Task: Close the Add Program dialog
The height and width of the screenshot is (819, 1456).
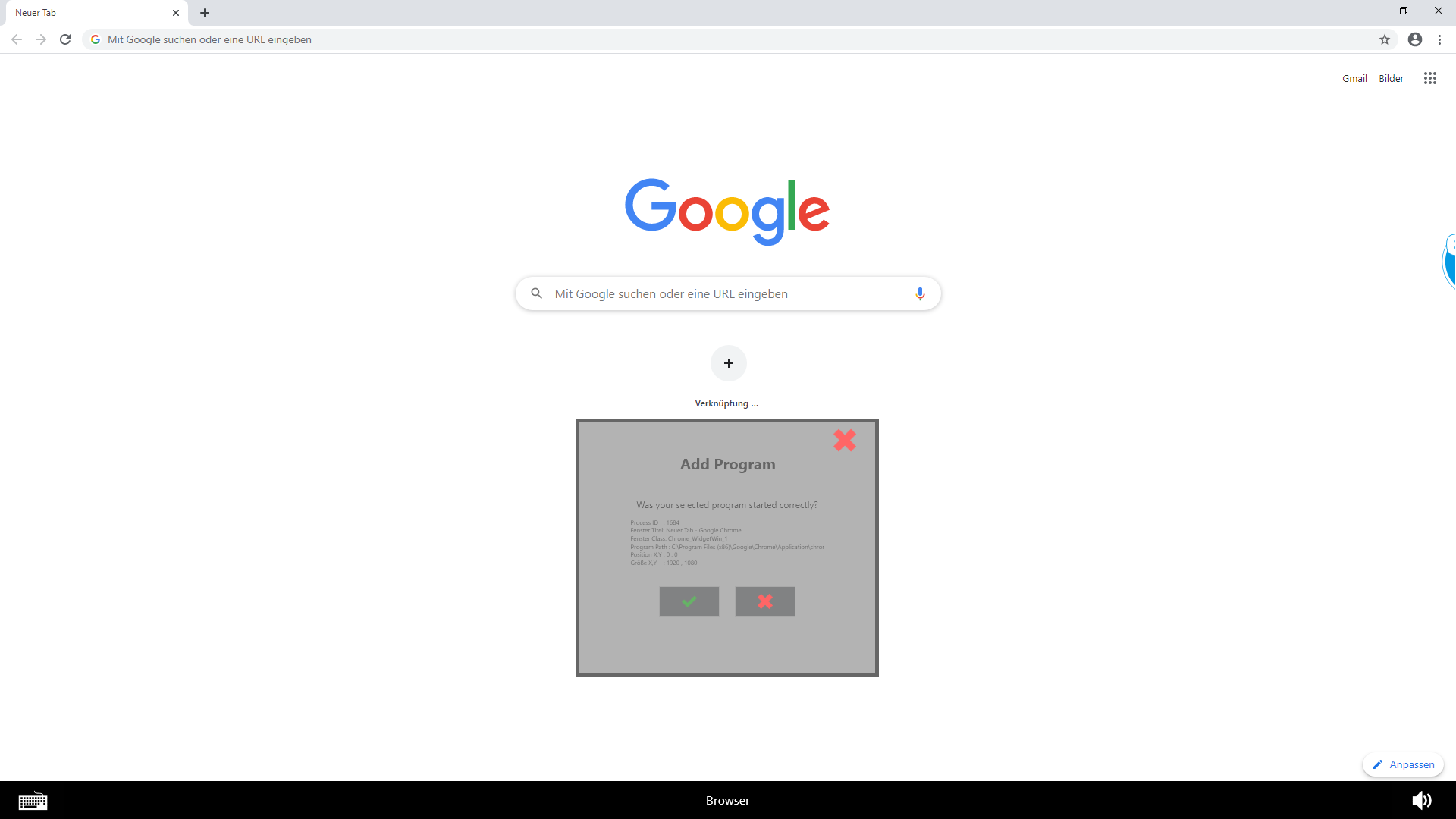Action: pyautogui.click(x=844, y=441)
